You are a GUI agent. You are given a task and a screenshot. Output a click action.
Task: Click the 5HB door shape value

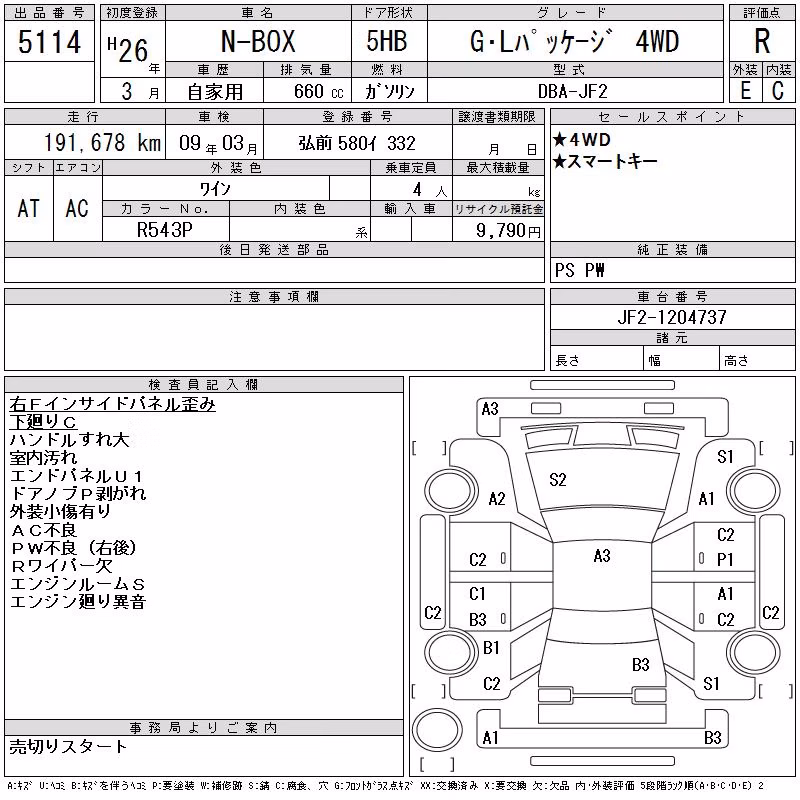point(387,41)
